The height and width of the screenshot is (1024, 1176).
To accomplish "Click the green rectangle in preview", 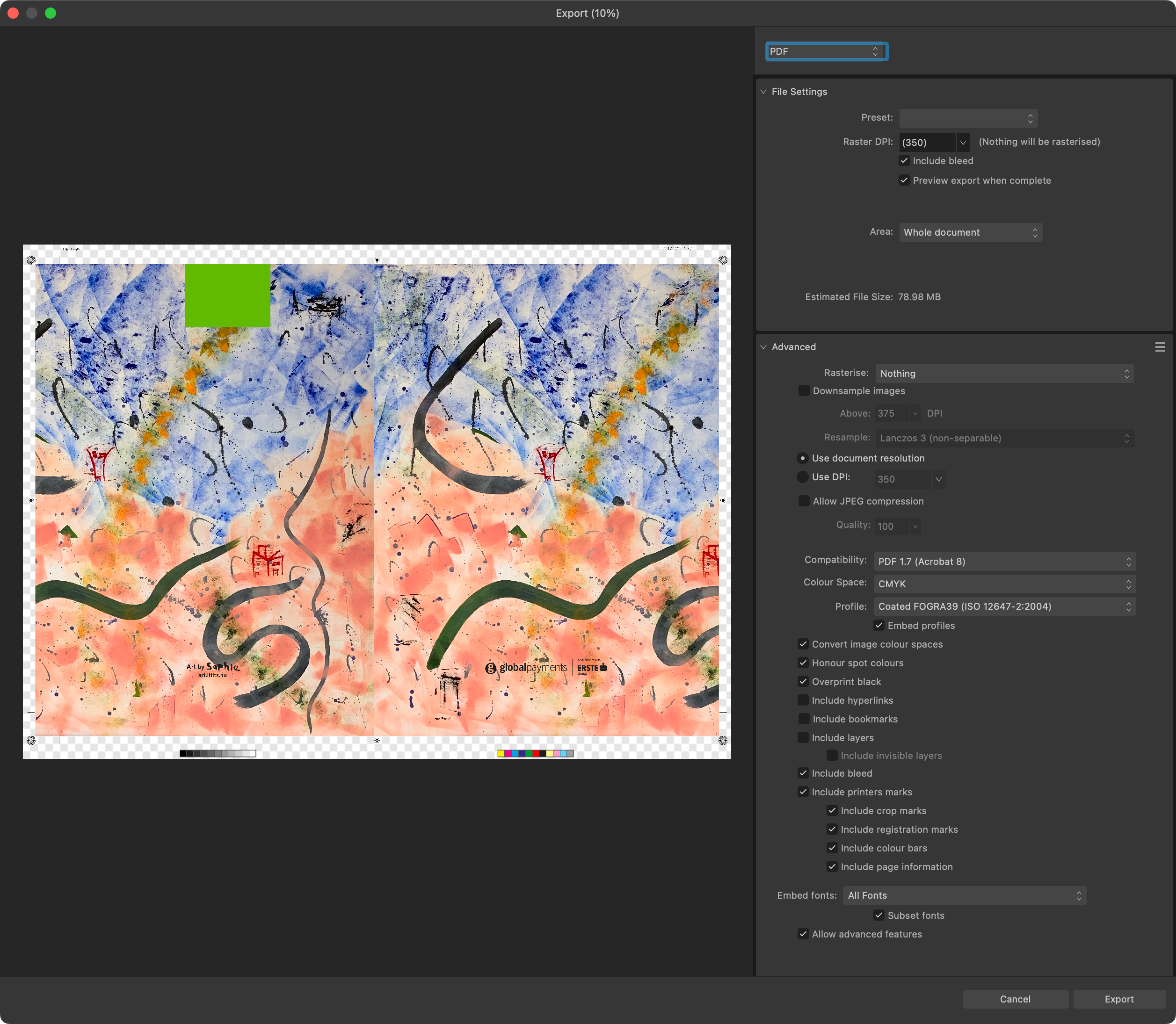I will 227,296.
